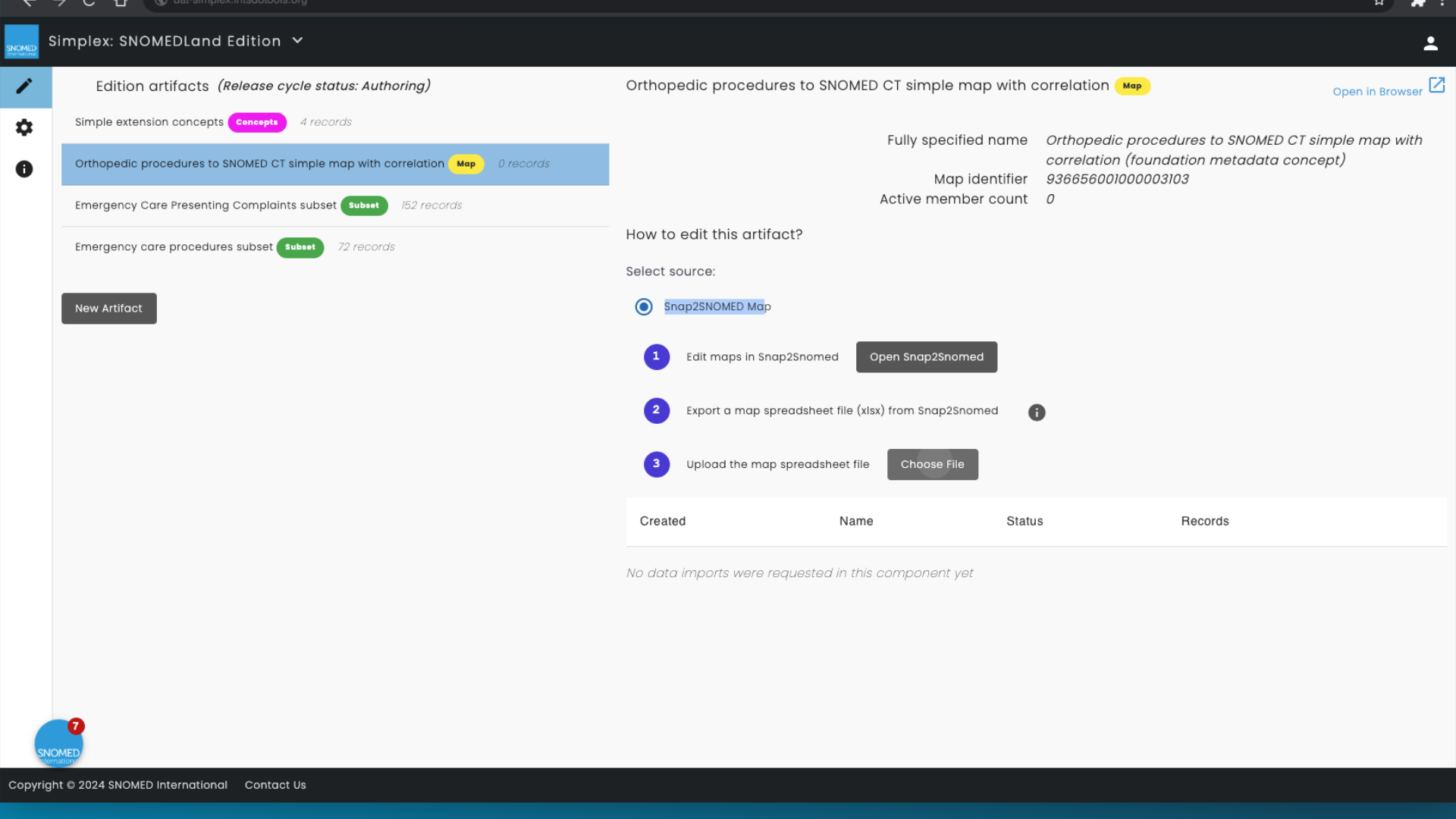Viewport: 1456px width, 819px height.
Task: Click the info icon next to export step
Action: point(1037,412)
